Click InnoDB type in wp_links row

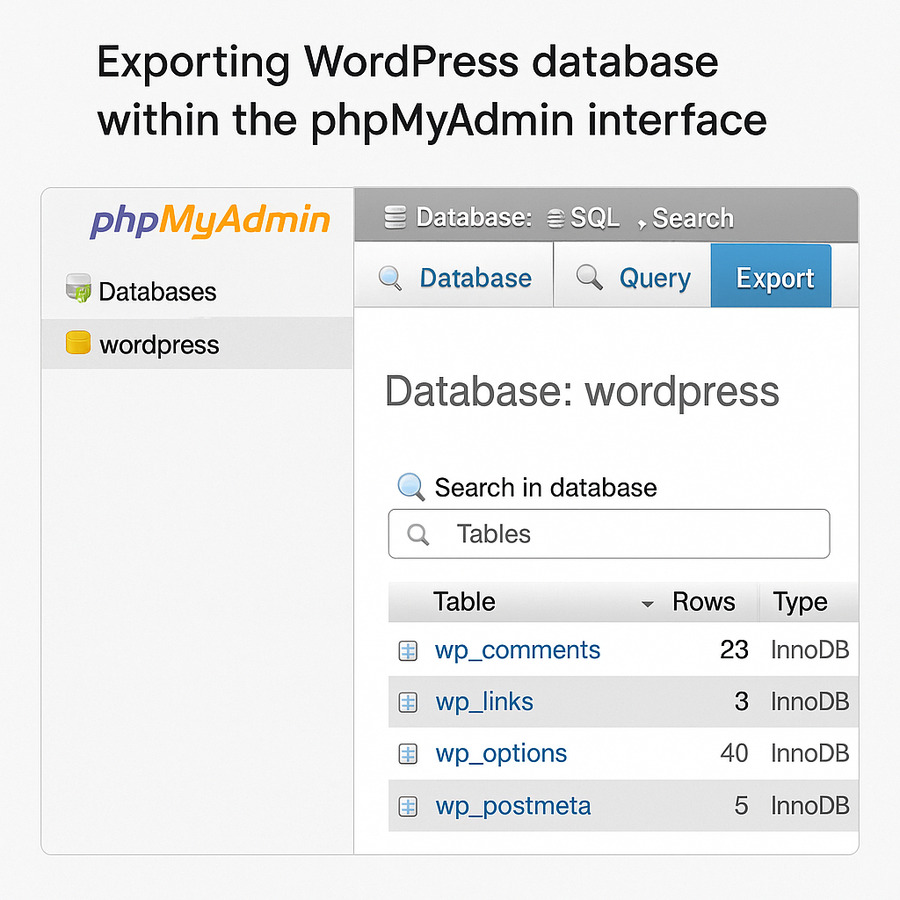point(810,702)
